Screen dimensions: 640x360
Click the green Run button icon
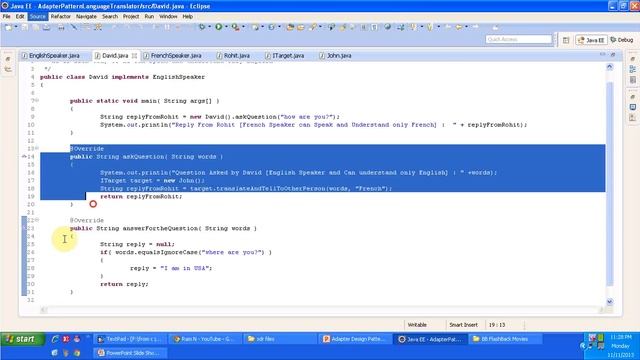[x=219, y=27]
